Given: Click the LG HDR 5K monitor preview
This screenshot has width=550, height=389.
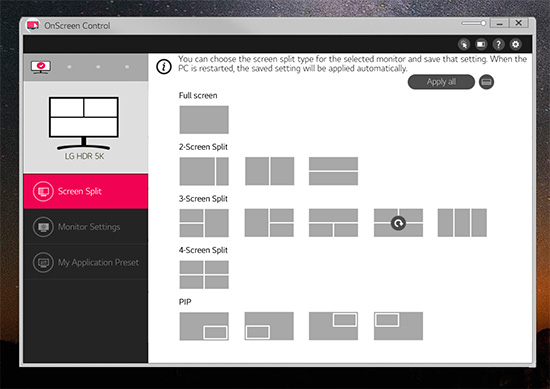Looking at the screenshot, I should 83,123.
